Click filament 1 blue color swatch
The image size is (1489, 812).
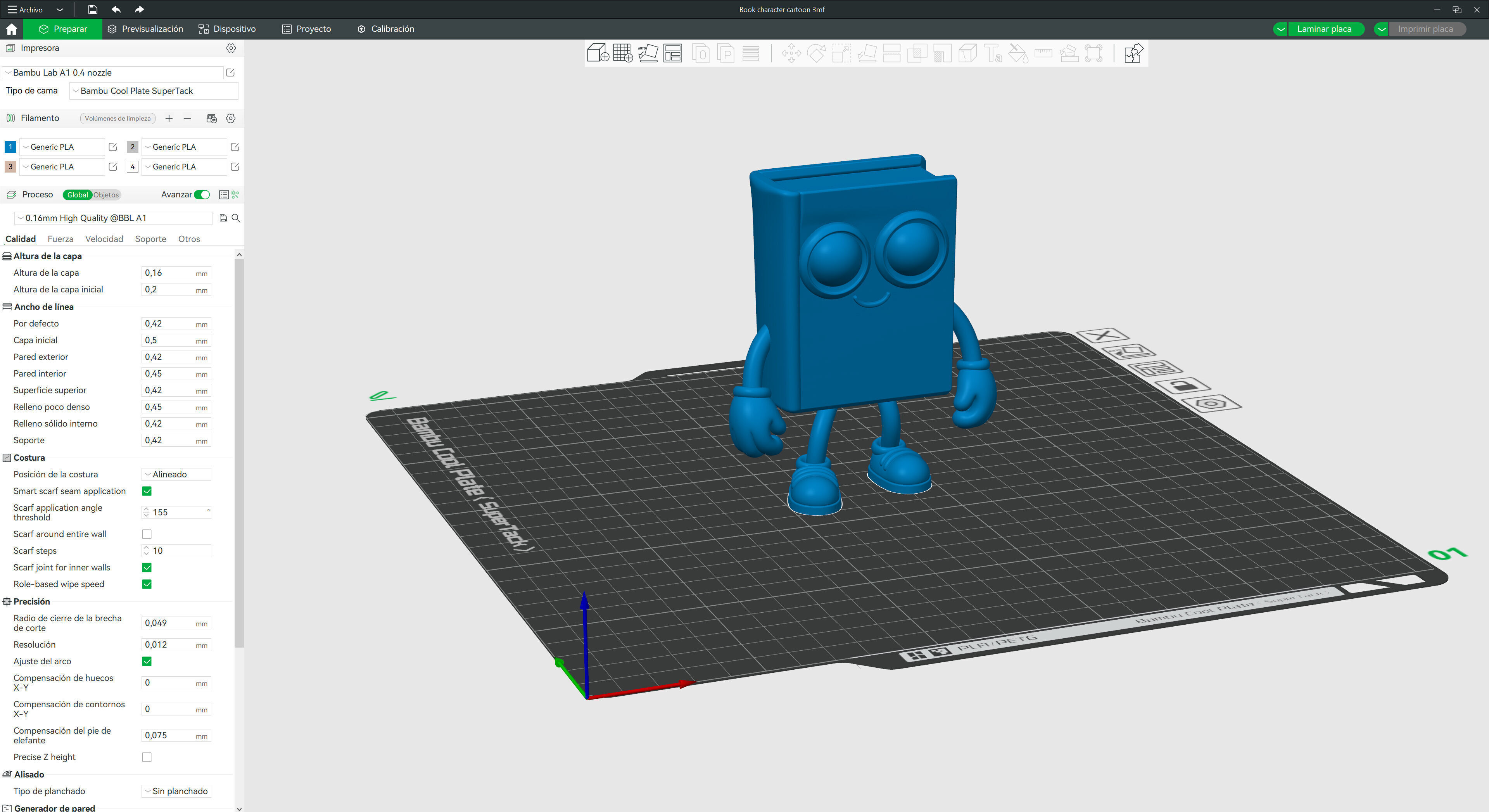tap(10, 147)
